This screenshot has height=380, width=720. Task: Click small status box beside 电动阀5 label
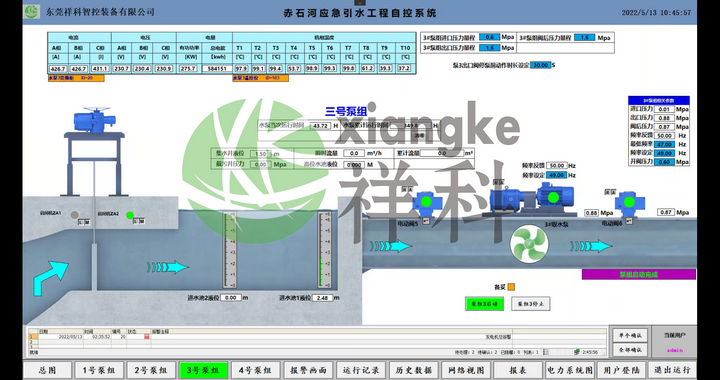(425, 222)
